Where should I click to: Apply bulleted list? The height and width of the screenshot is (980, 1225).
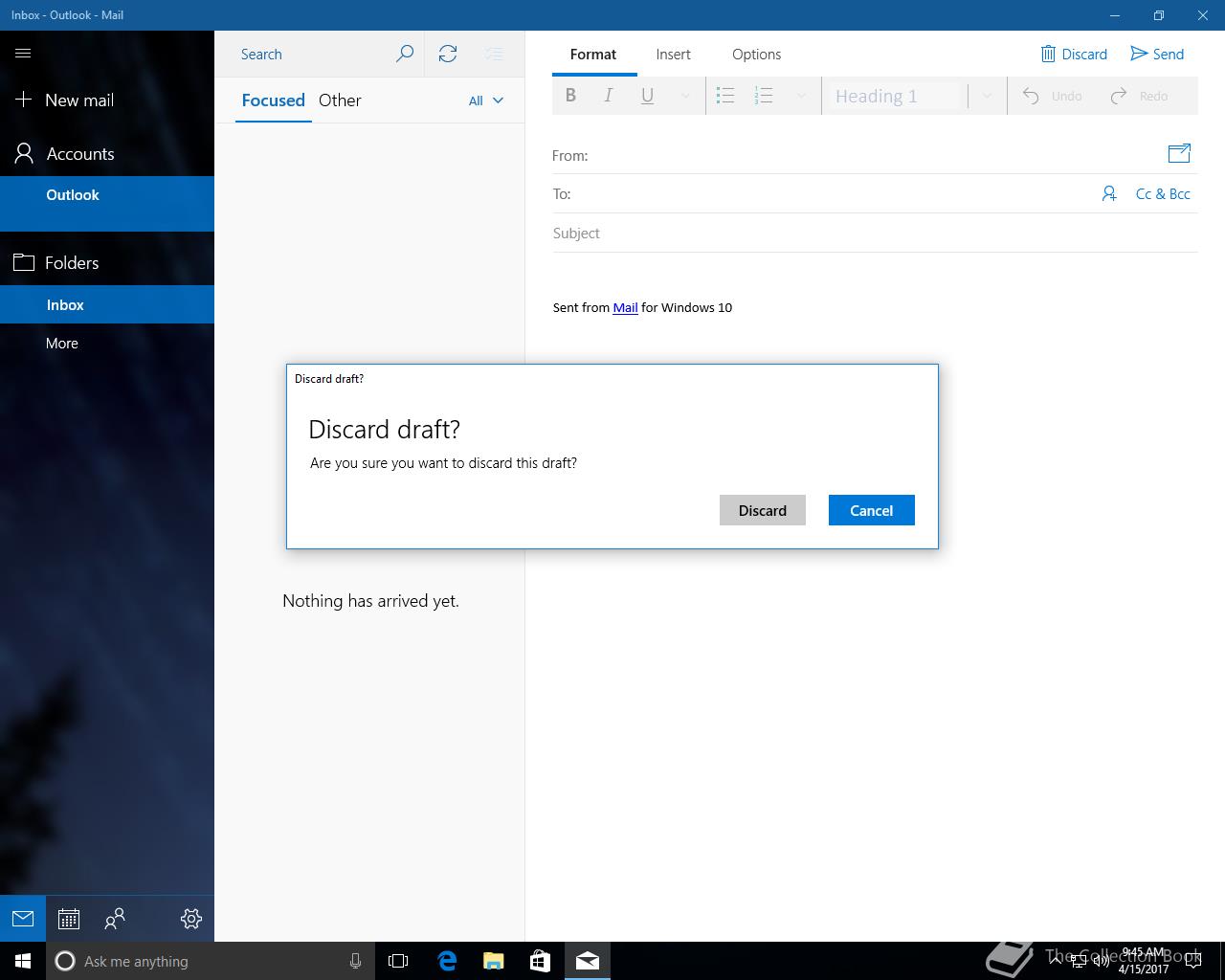(725, 96)
